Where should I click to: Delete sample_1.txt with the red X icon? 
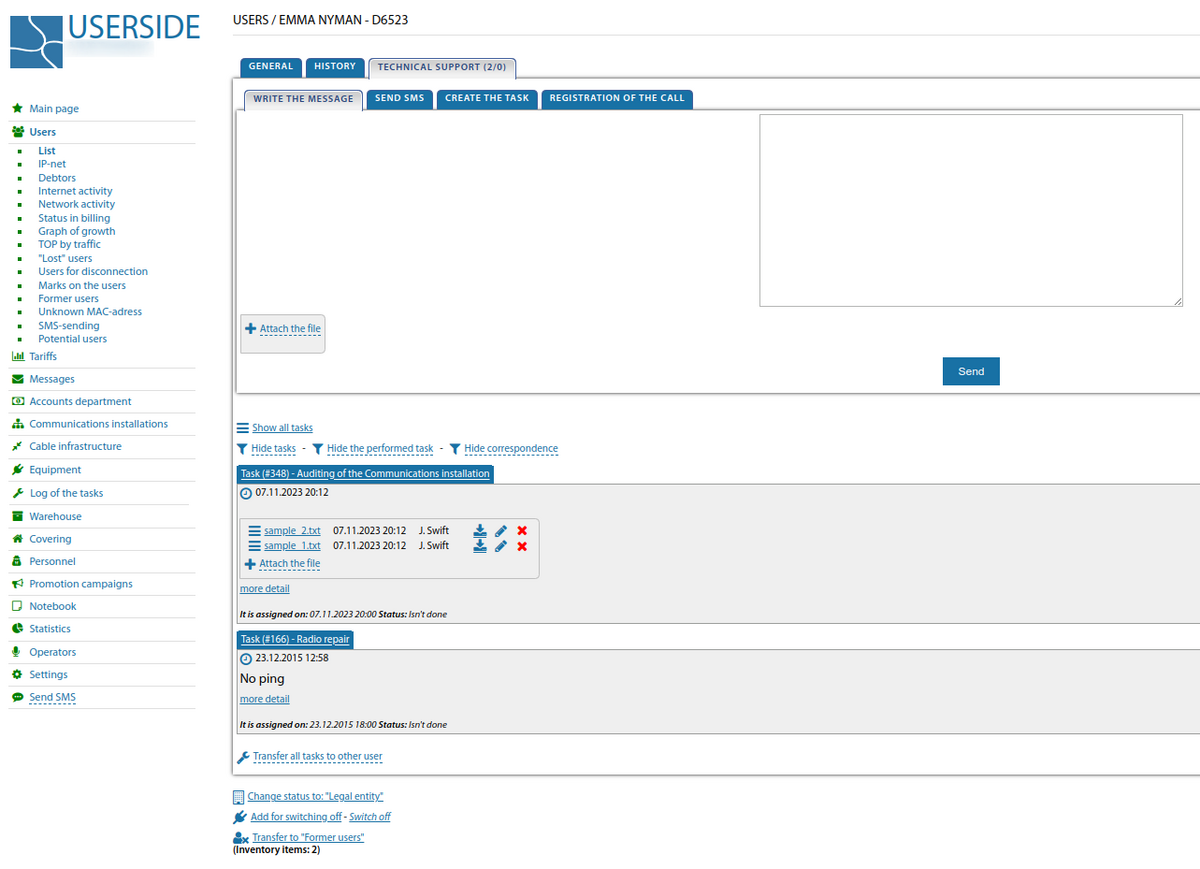pyautogui.click(x=522, y=546)
